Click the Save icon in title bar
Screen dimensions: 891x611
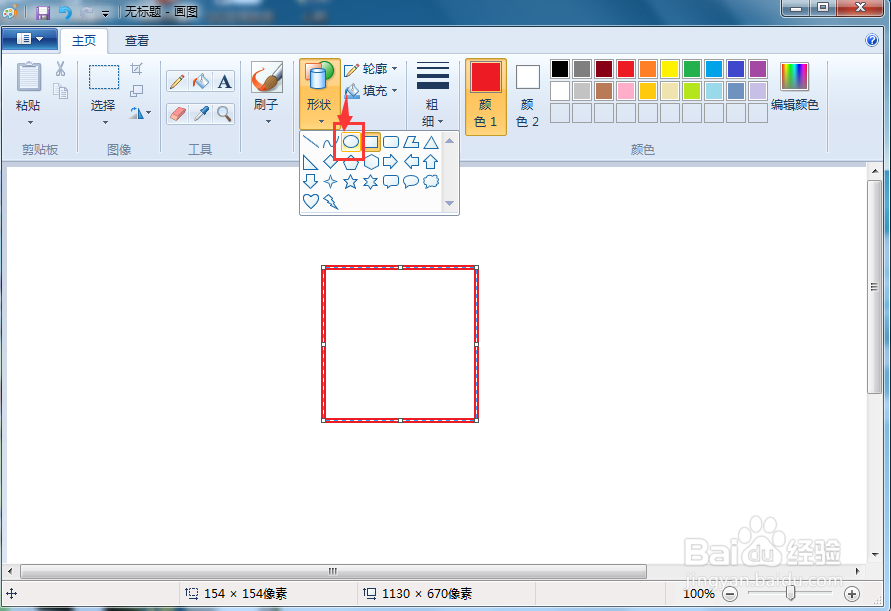(43, 12)
